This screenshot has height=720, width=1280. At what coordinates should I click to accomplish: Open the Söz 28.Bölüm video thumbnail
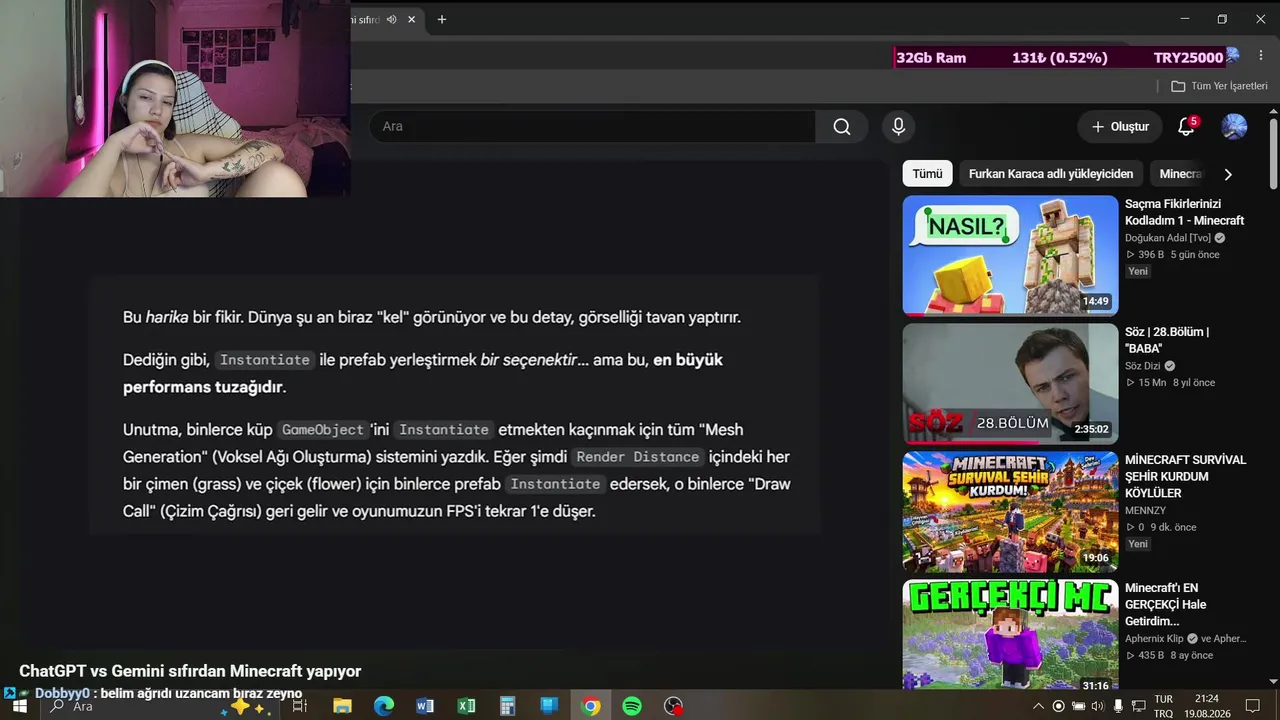[1010, 383]
